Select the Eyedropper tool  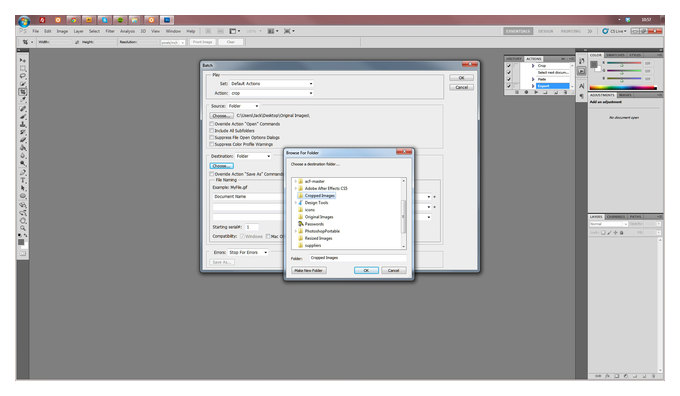point(23,100)
